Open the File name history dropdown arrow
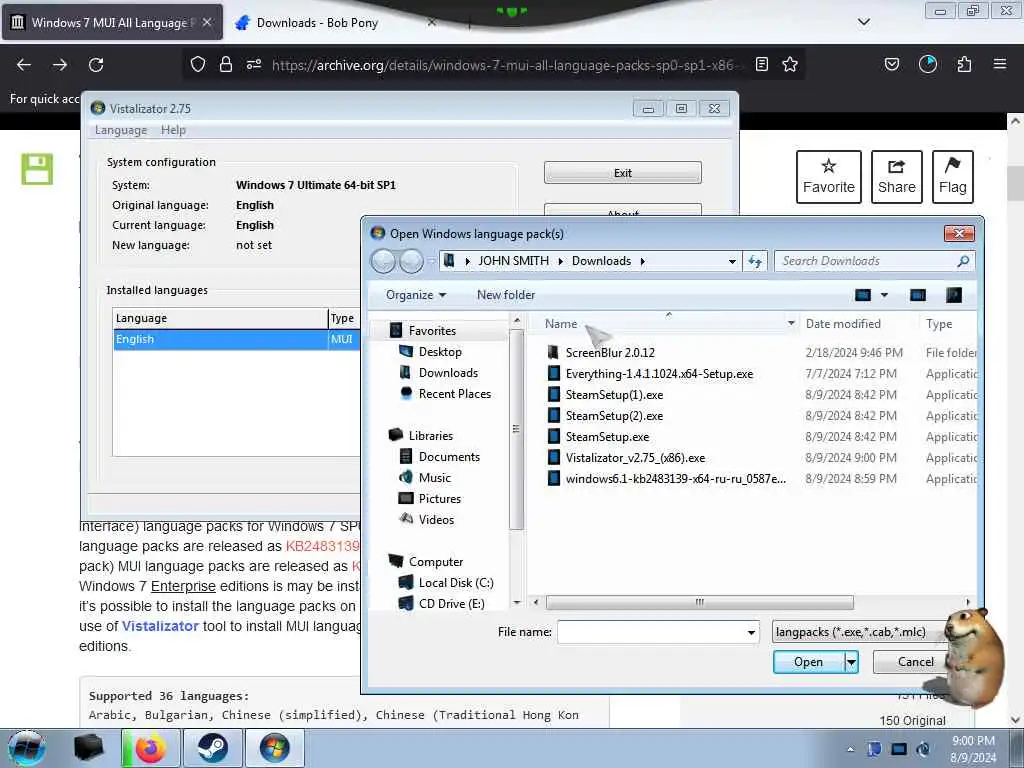Screen dimensions: 1024x768 point(751,632)
